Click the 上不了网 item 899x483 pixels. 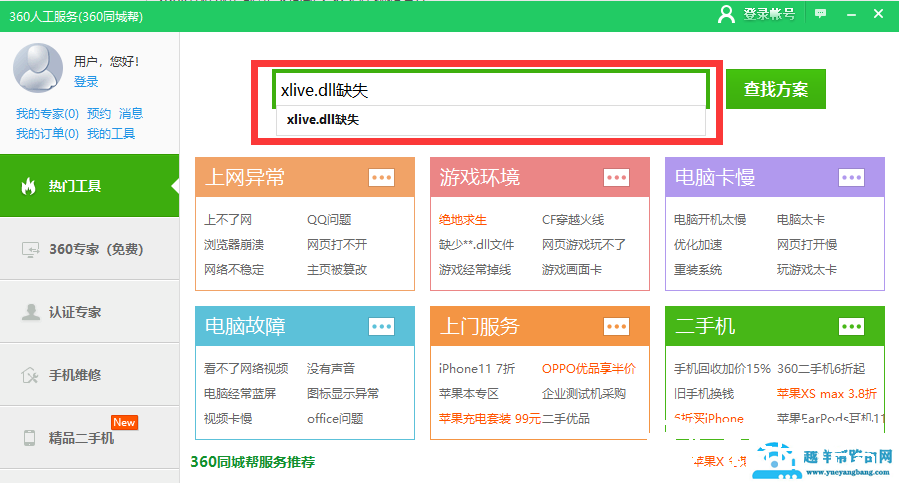228,220
